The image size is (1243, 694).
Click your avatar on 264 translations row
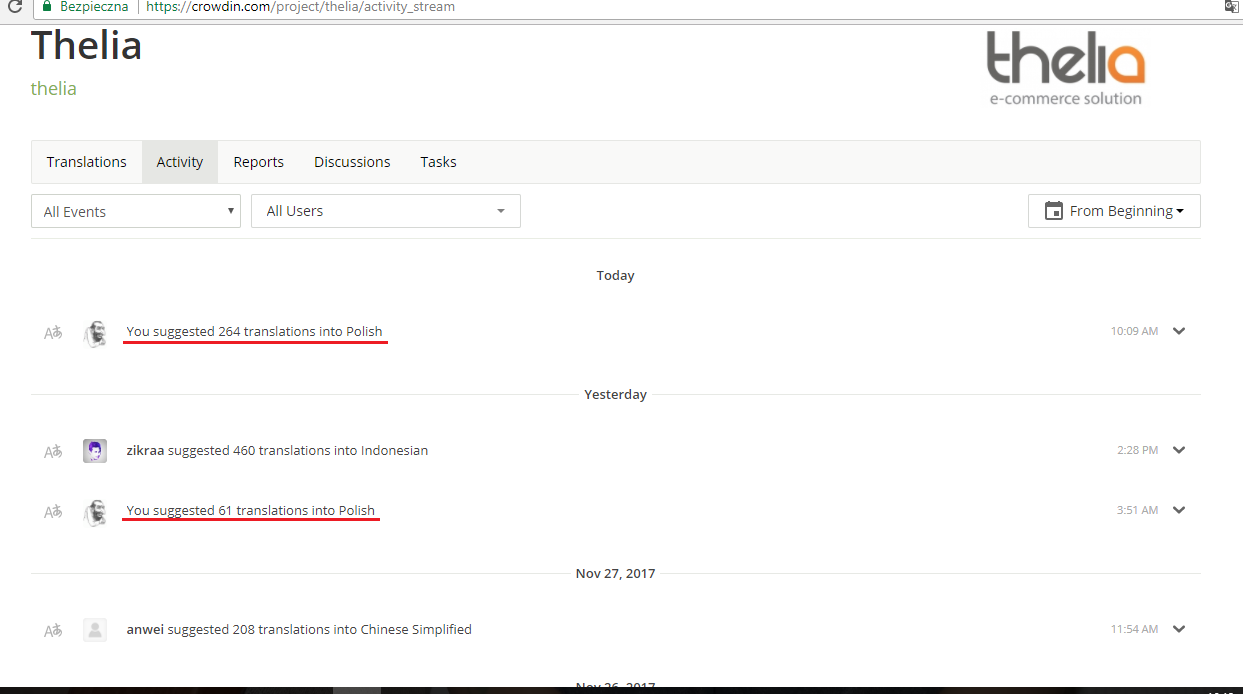pyautogui.click(x=95, y=333)
